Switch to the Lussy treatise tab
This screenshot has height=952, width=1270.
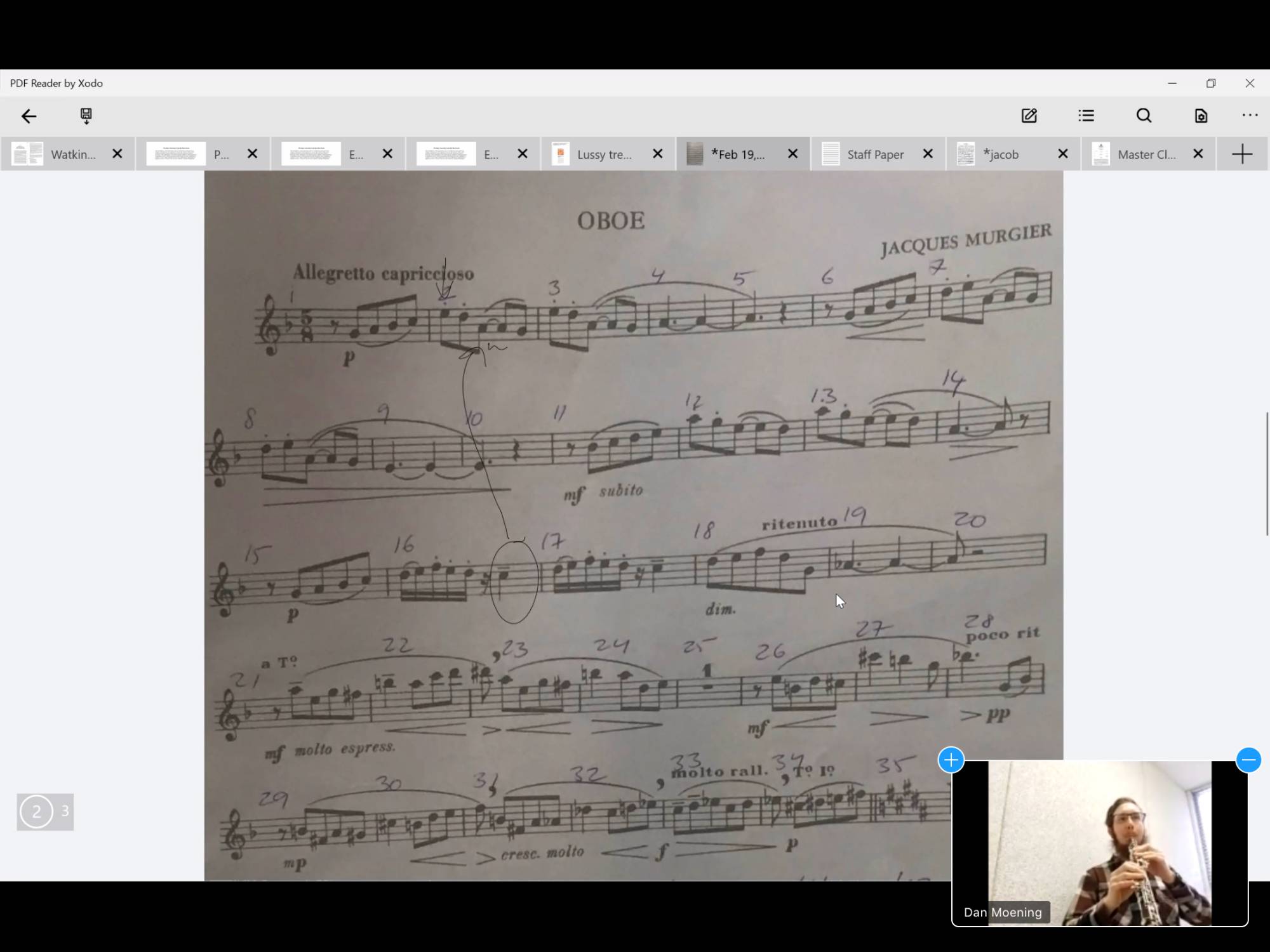click(x=604, y=154)
